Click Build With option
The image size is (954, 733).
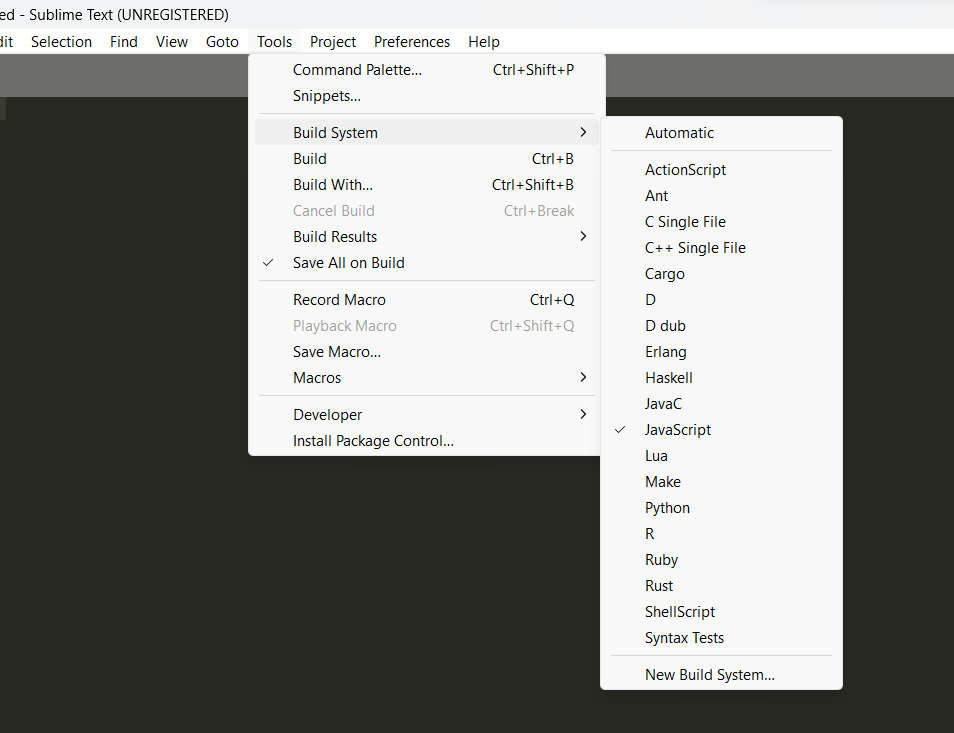(x=427, y=185)
